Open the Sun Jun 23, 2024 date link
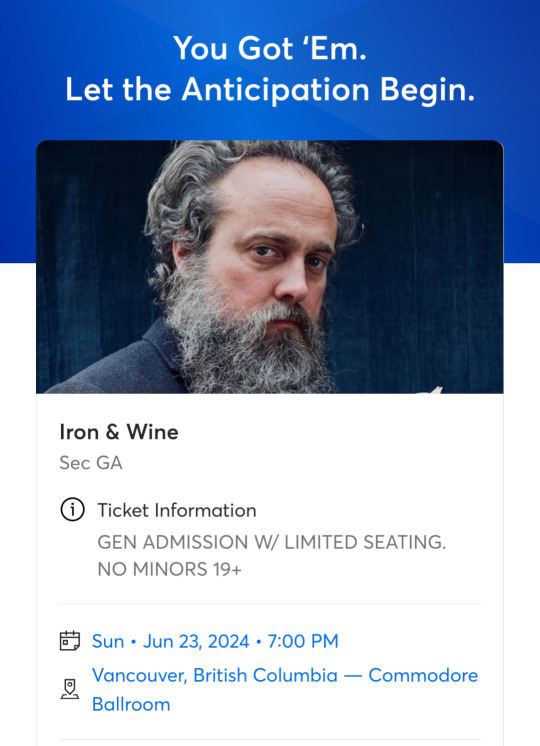 point(215,641)
